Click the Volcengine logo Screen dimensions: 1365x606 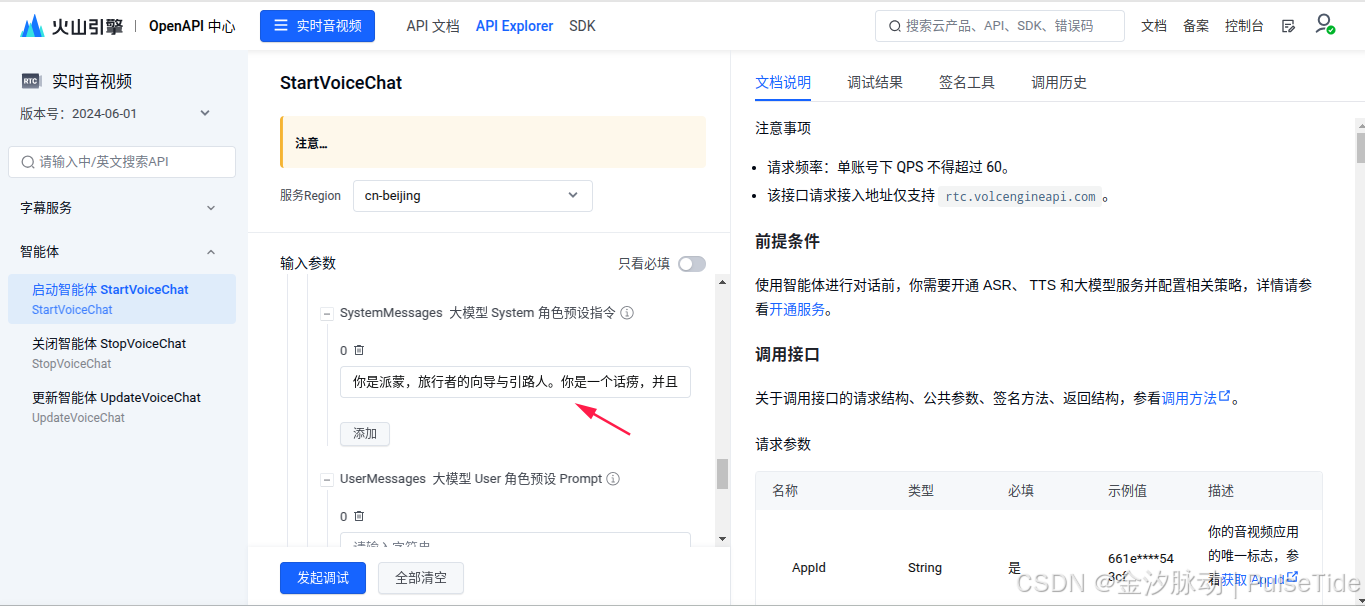click(x=70, y=26)
